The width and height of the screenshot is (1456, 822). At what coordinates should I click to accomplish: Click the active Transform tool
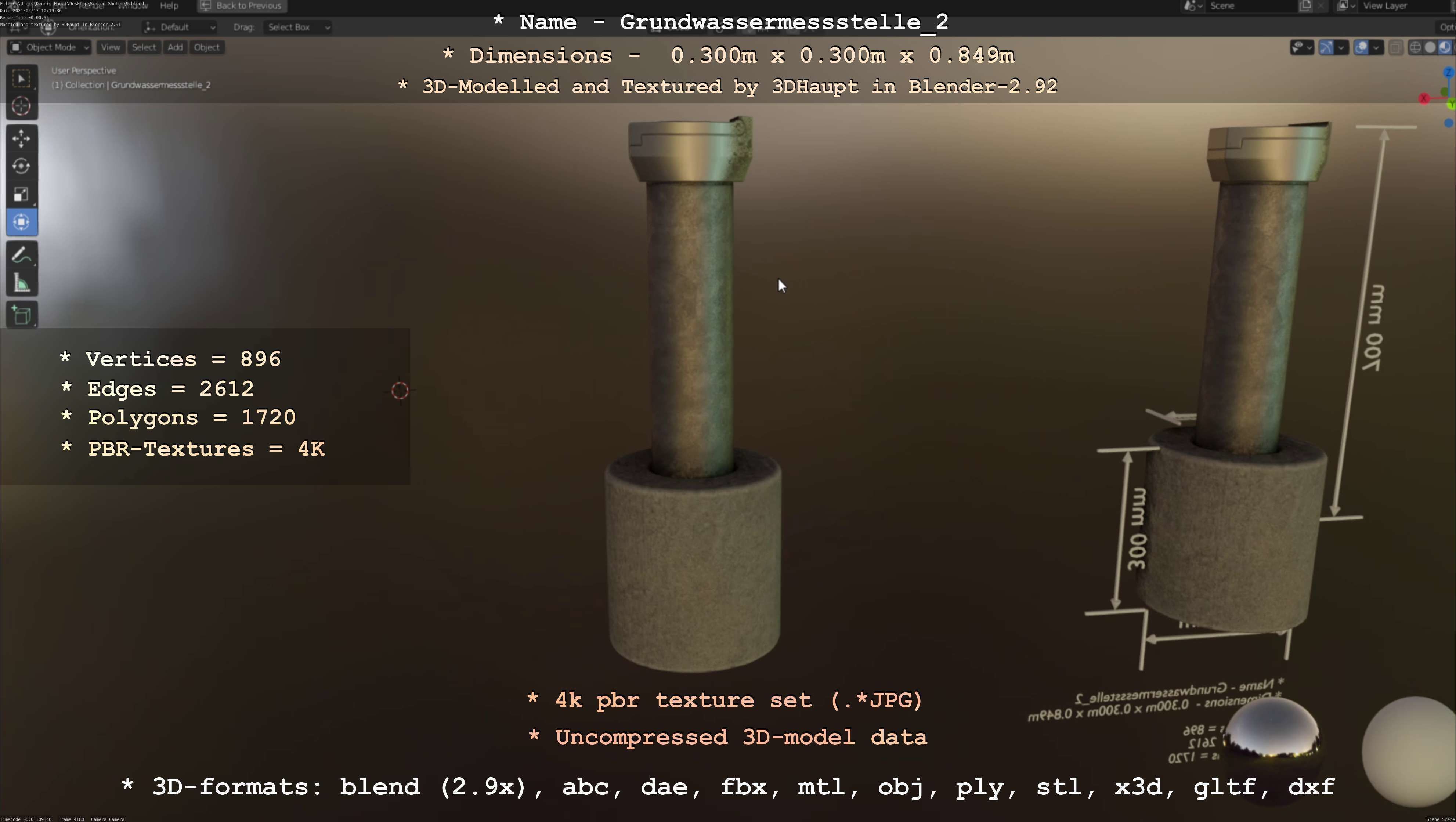[21, 222]
